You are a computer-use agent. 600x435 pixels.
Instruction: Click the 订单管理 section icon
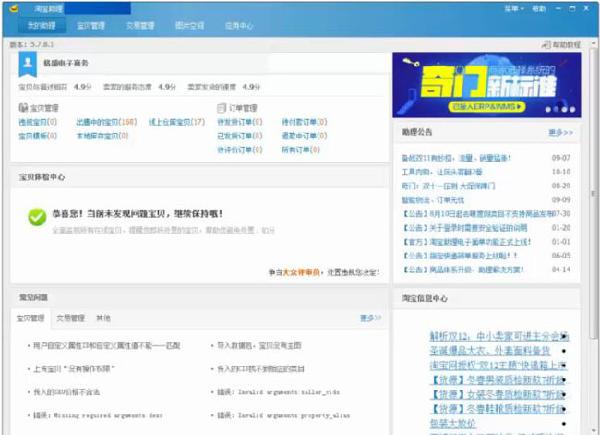coord(222,108)
